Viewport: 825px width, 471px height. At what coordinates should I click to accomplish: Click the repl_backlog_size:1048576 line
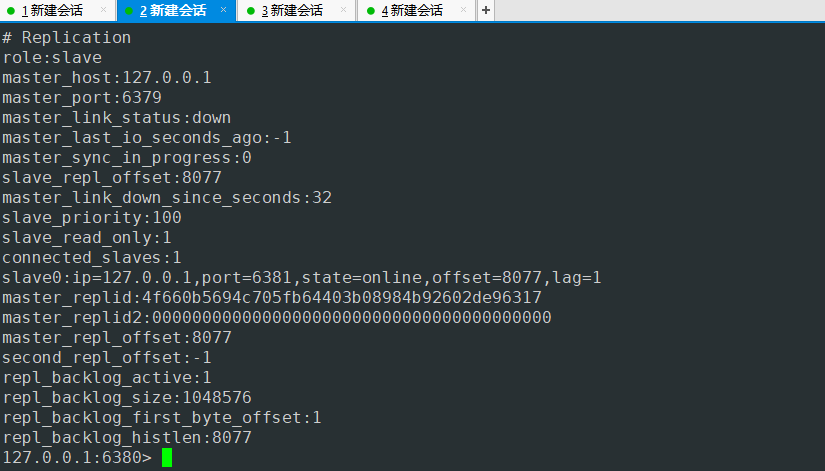pyautogui.click(x=126, y=398)
